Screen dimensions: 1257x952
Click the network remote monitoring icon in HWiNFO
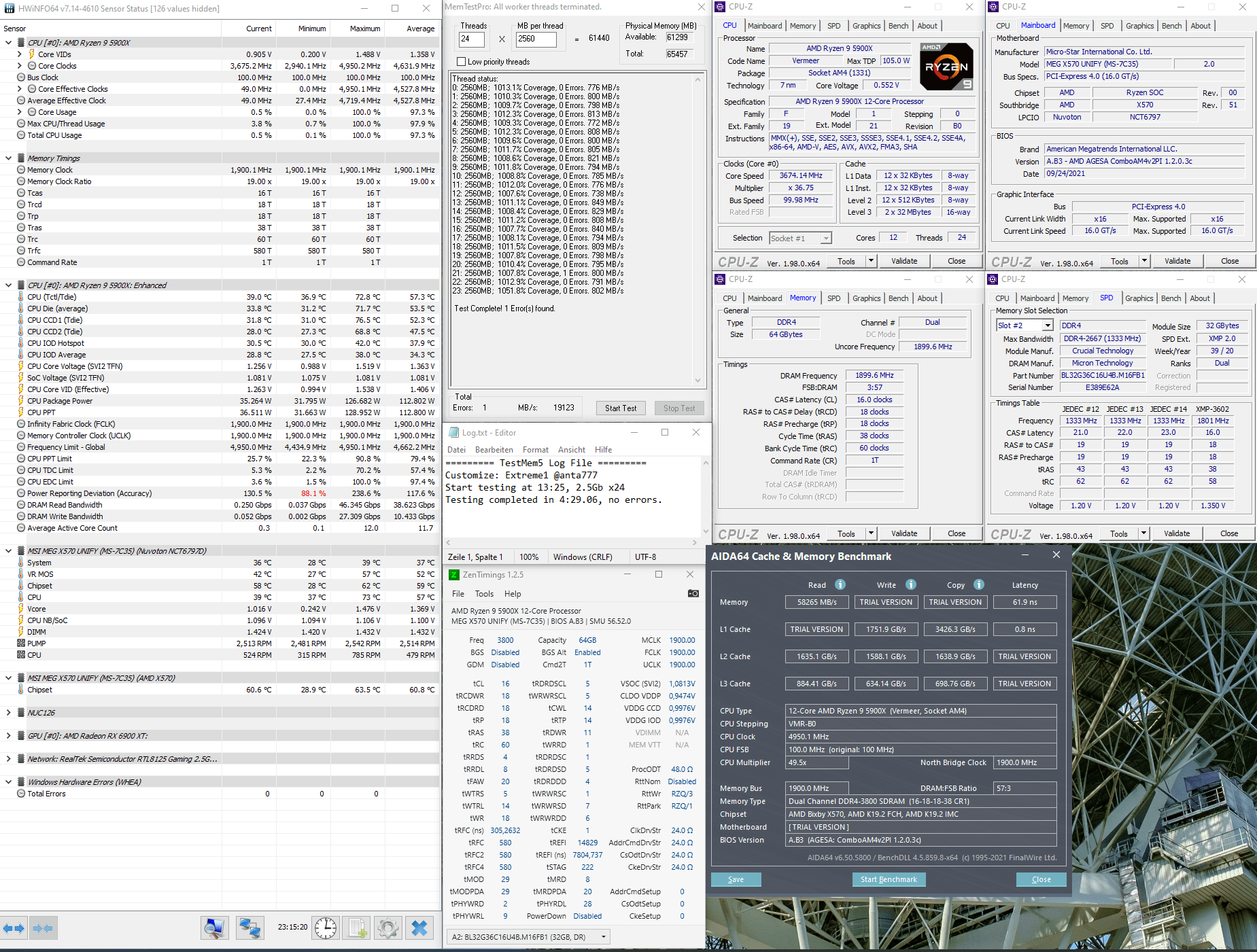pyautogui.click(x=249, y=928)
